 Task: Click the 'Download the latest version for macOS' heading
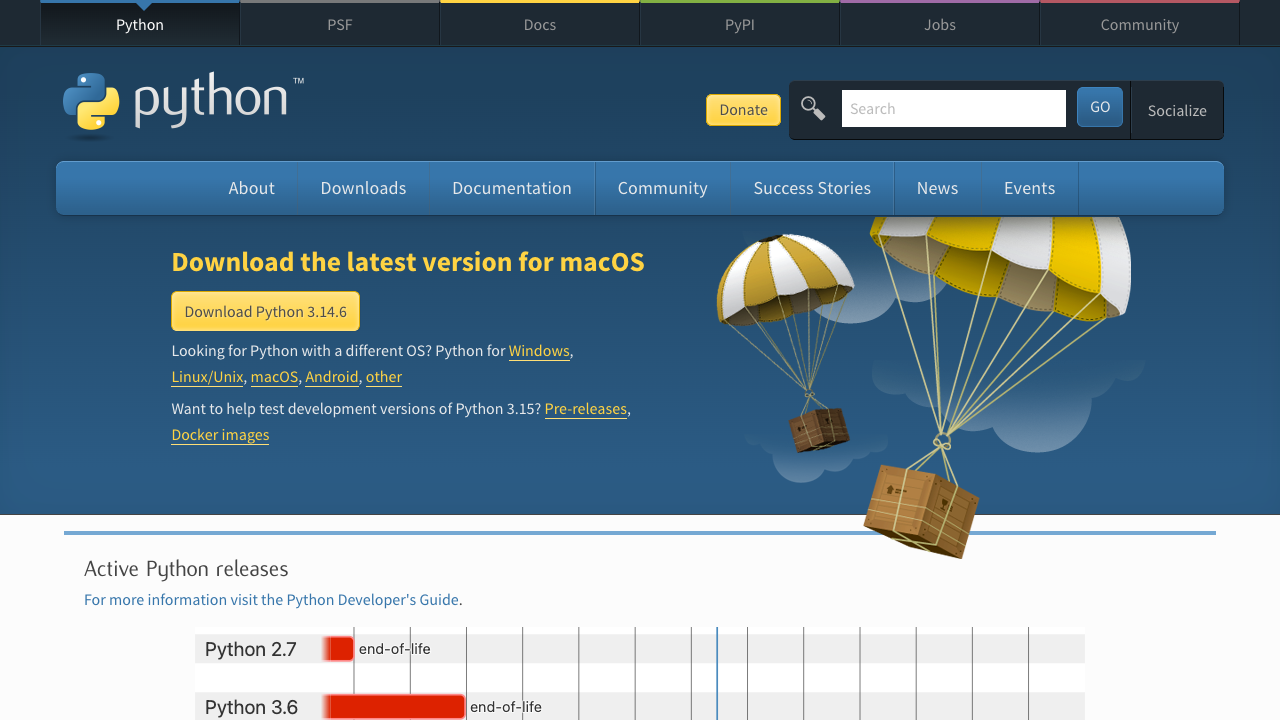[x=408, y=262]
